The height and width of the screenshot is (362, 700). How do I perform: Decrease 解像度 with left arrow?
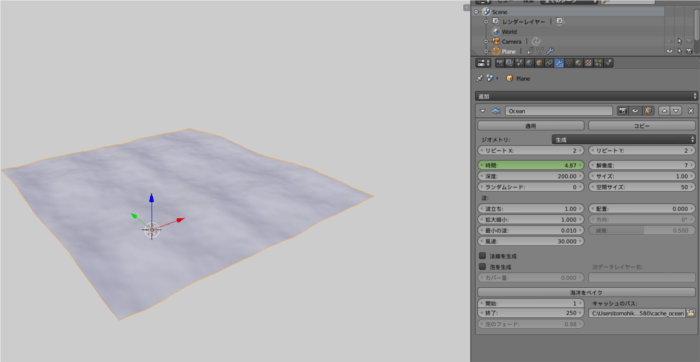pos(592,165)
